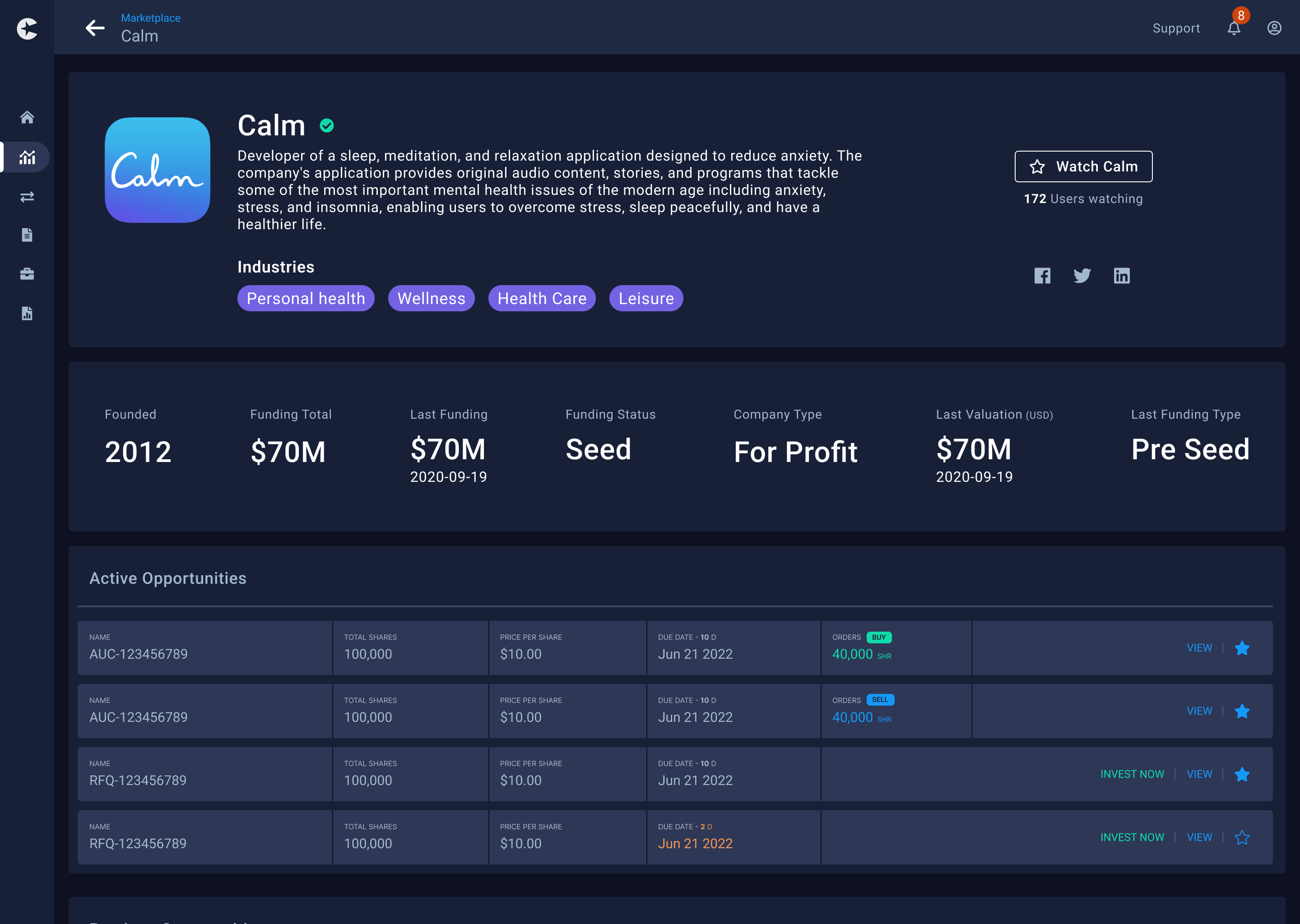The height and width of the screenshot is (924, 1300).
Task: Toggle Watch Calm watchlist button
Action: (x=1084, y=166)
